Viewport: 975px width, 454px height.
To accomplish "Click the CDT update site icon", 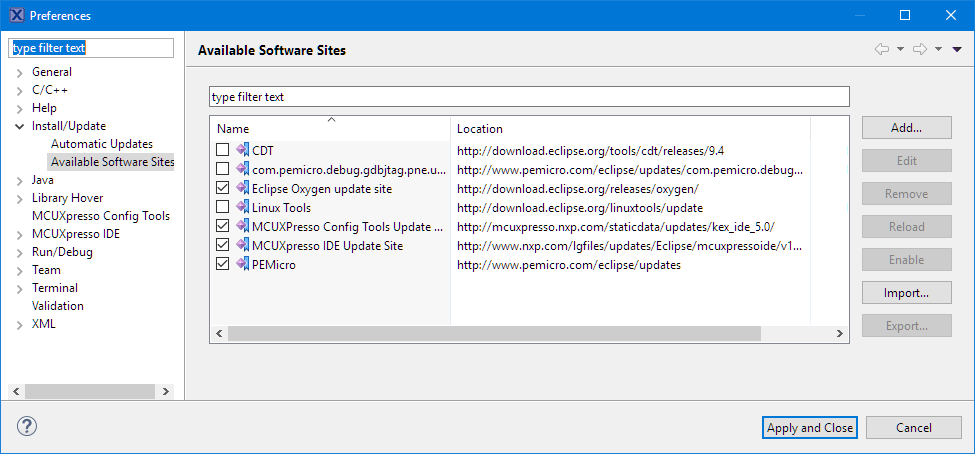I will pyautogui.click(x=242, y=150).
